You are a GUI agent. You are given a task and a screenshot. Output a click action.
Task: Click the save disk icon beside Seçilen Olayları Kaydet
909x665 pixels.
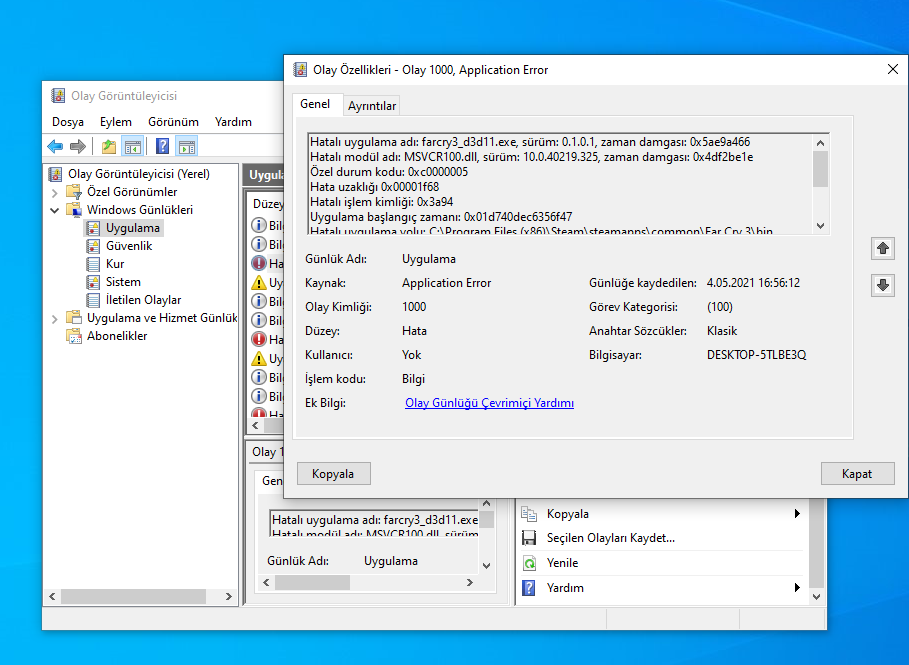click(x=529, y=538)
